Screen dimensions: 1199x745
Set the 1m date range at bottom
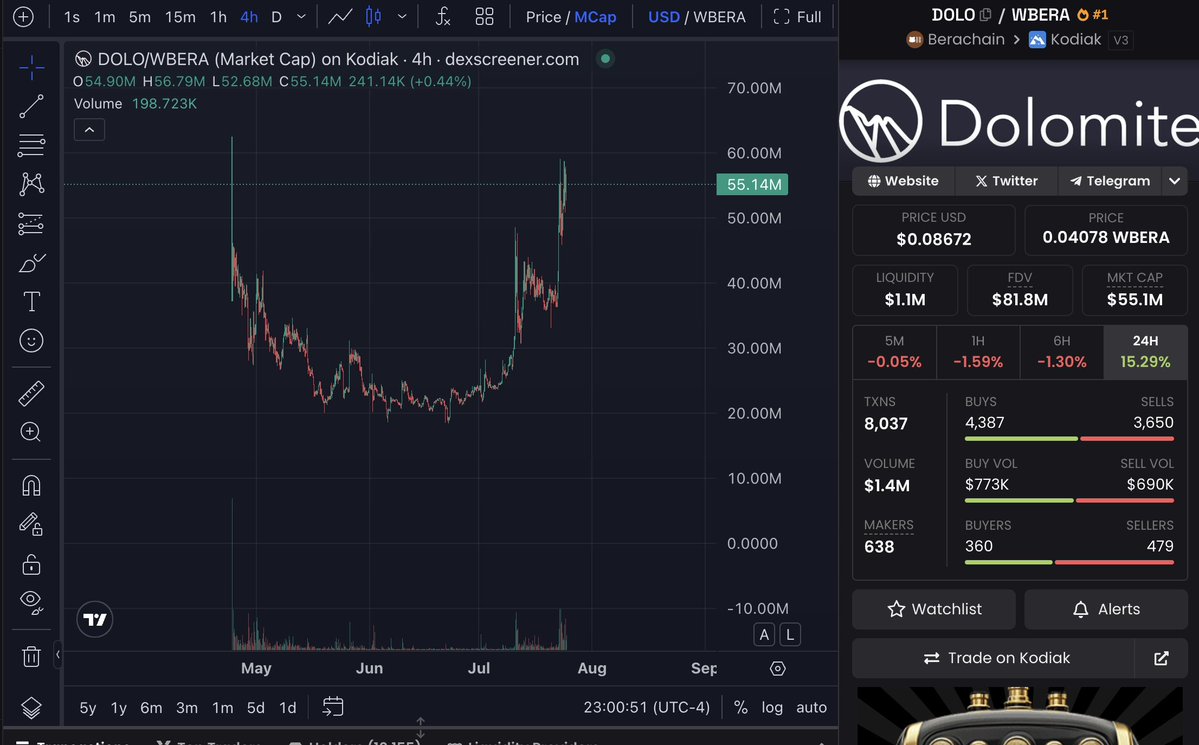pos(223,708)
